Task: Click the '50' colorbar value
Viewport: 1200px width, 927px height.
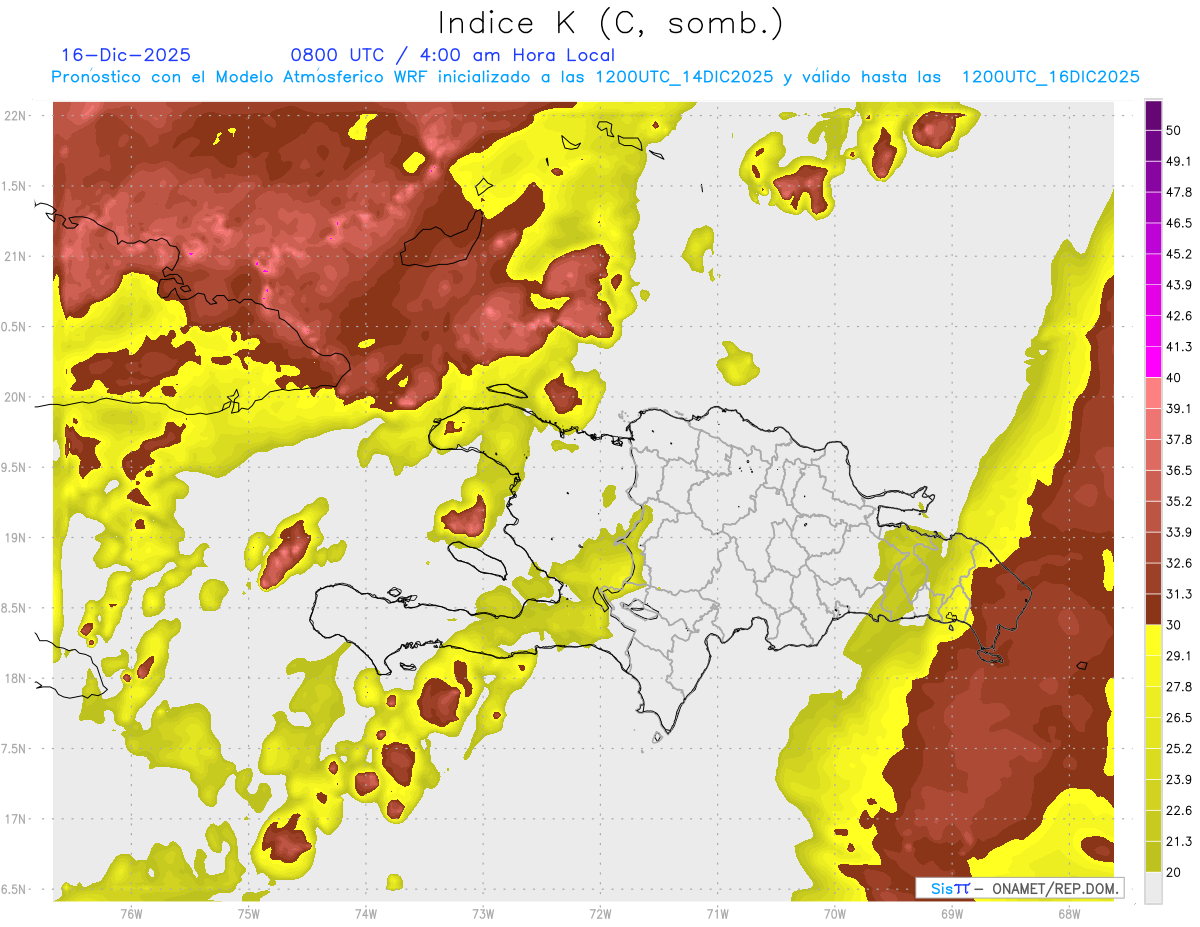Action: 1175,131
